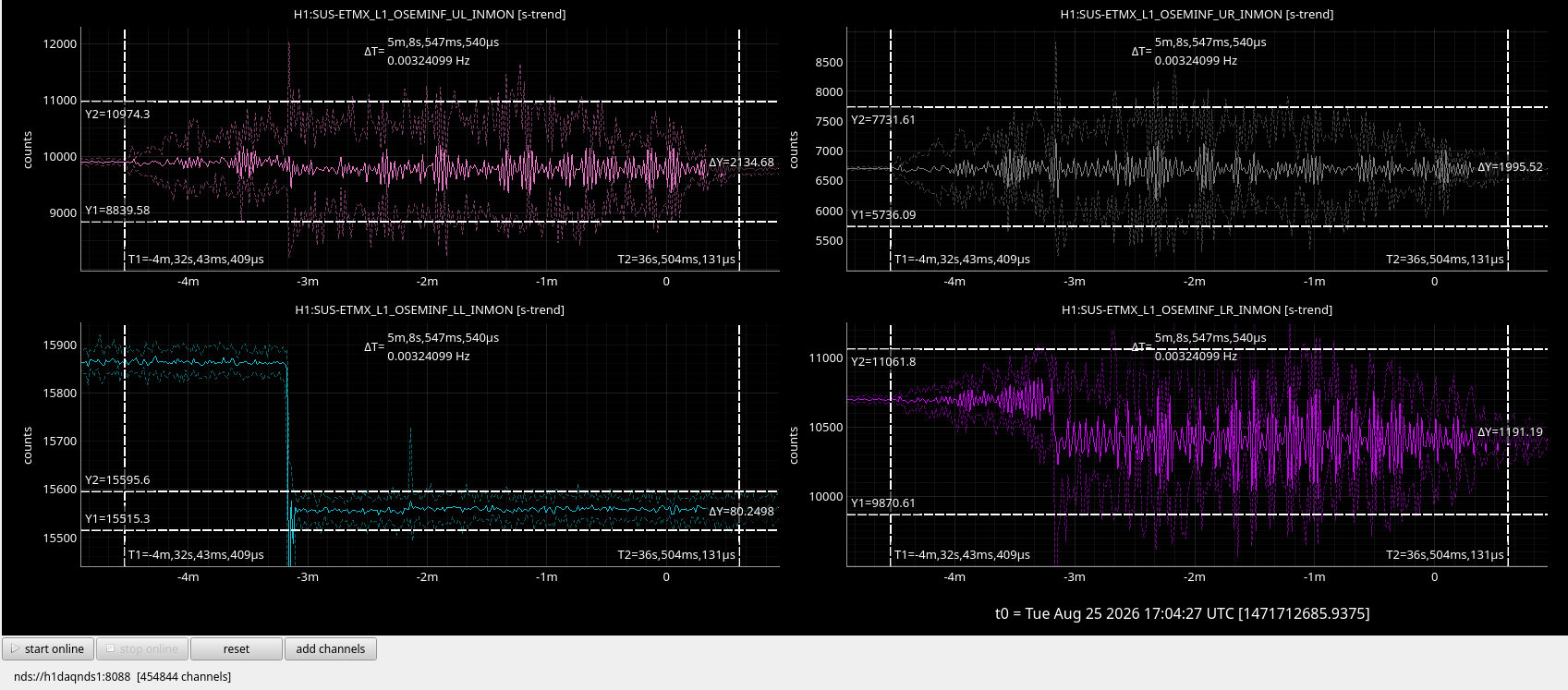
Task: Click the T1 cursor label in UL plot
Action: (196, 259)
